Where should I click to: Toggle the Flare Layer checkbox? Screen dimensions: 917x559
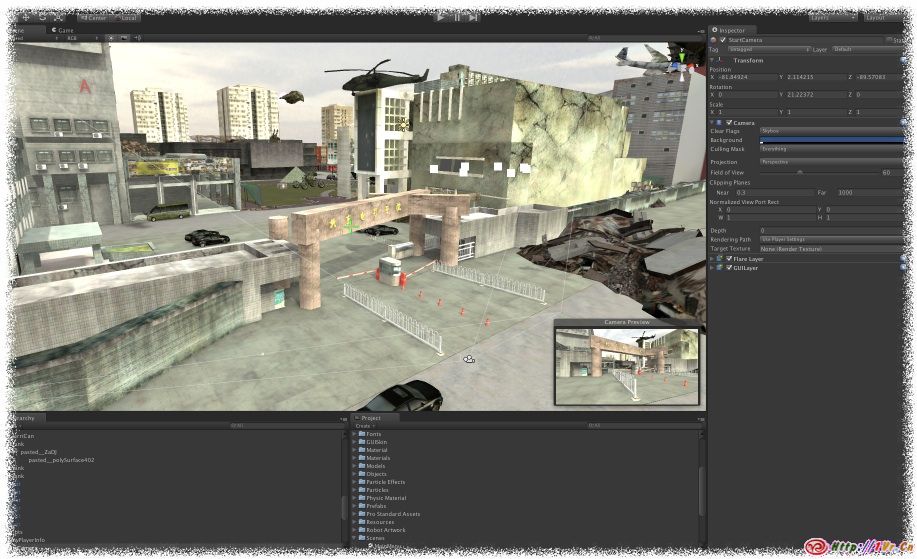click(x=730, y=258)
